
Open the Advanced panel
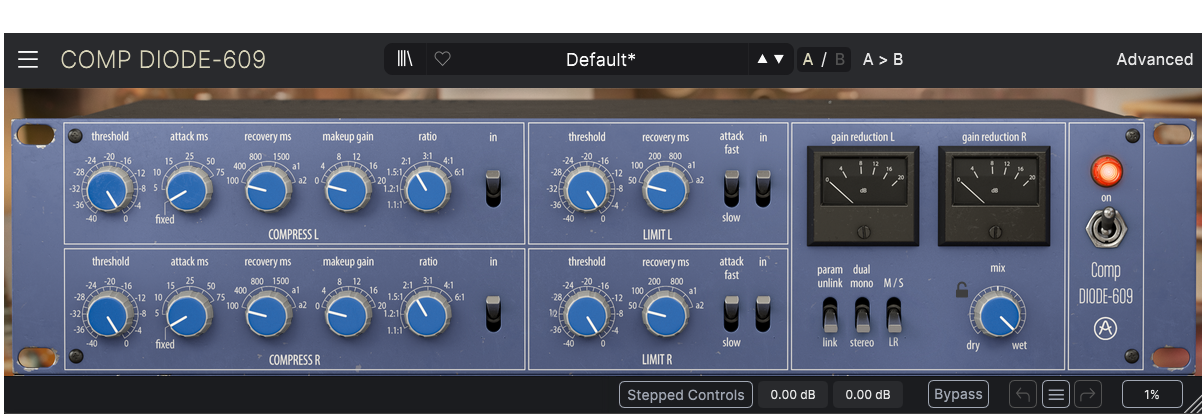click(1154, 59)
